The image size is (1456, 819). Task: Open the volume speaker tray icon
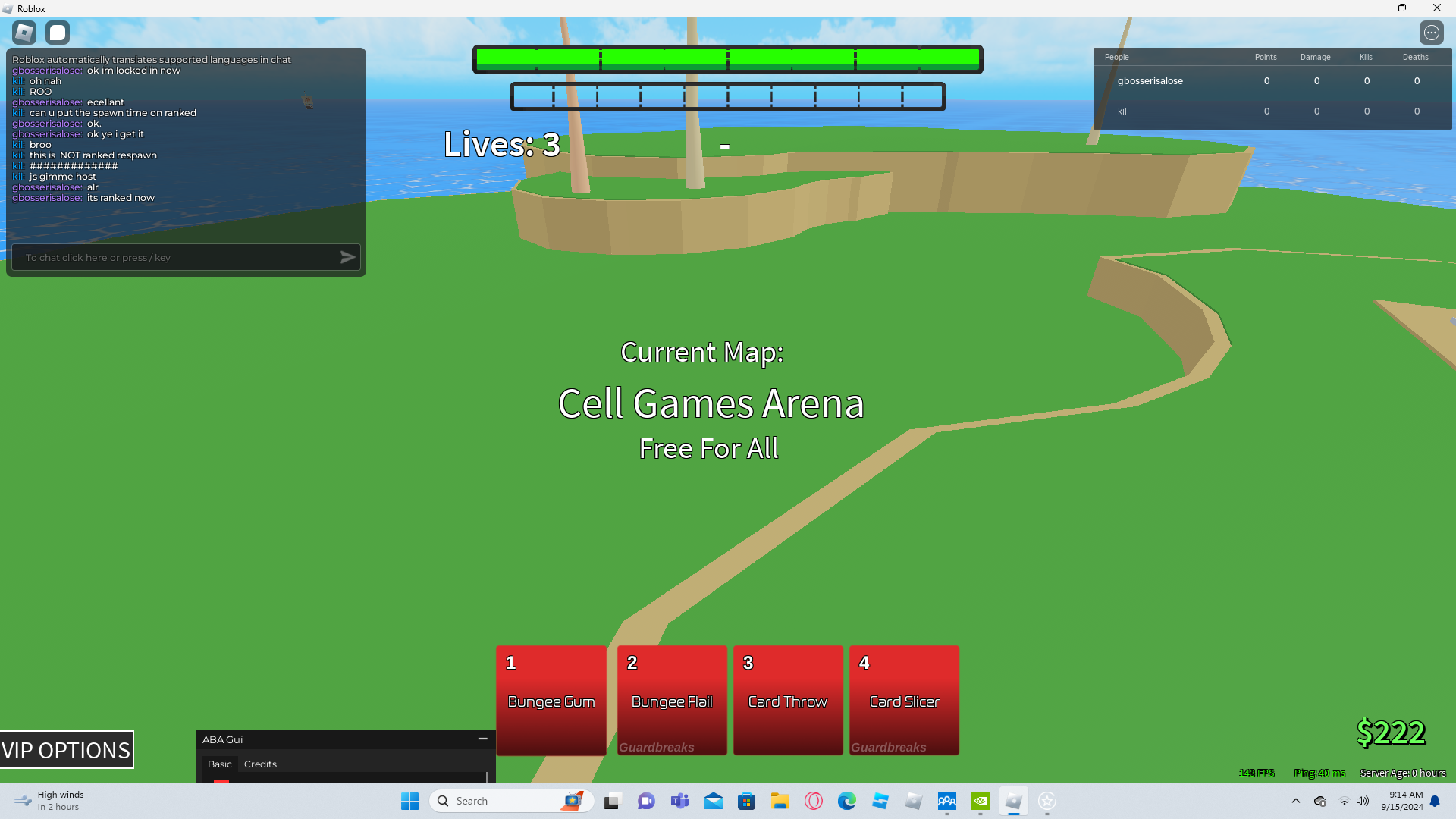click(1363, 801)
